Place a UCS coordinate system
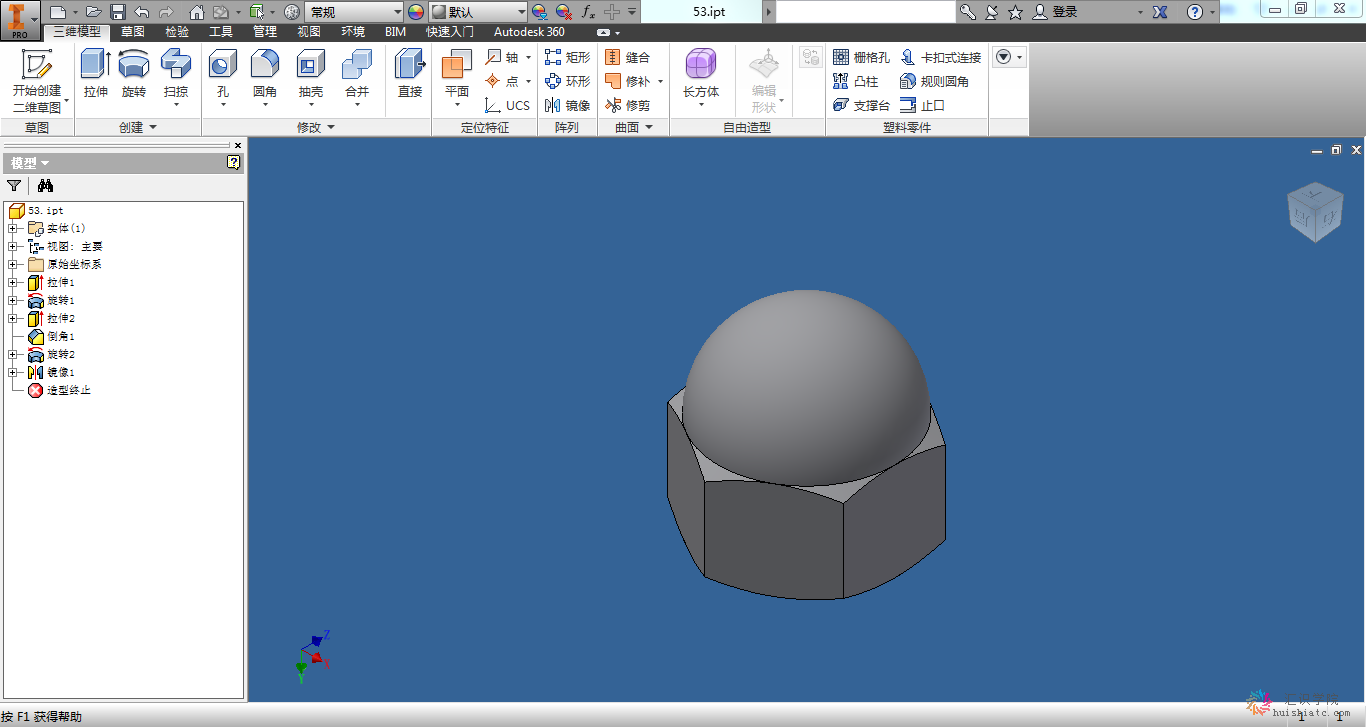 tap(508, 105)
